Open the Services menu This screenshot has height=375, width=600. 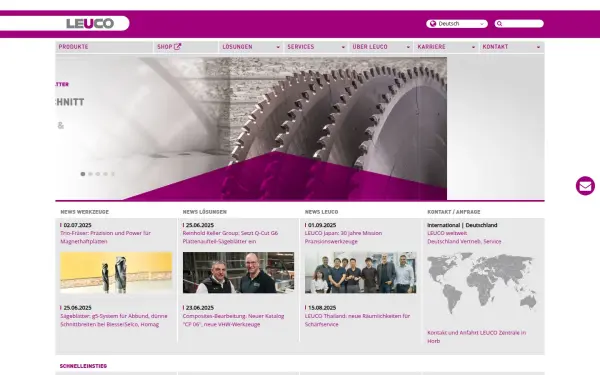click(x=301, y=47)
